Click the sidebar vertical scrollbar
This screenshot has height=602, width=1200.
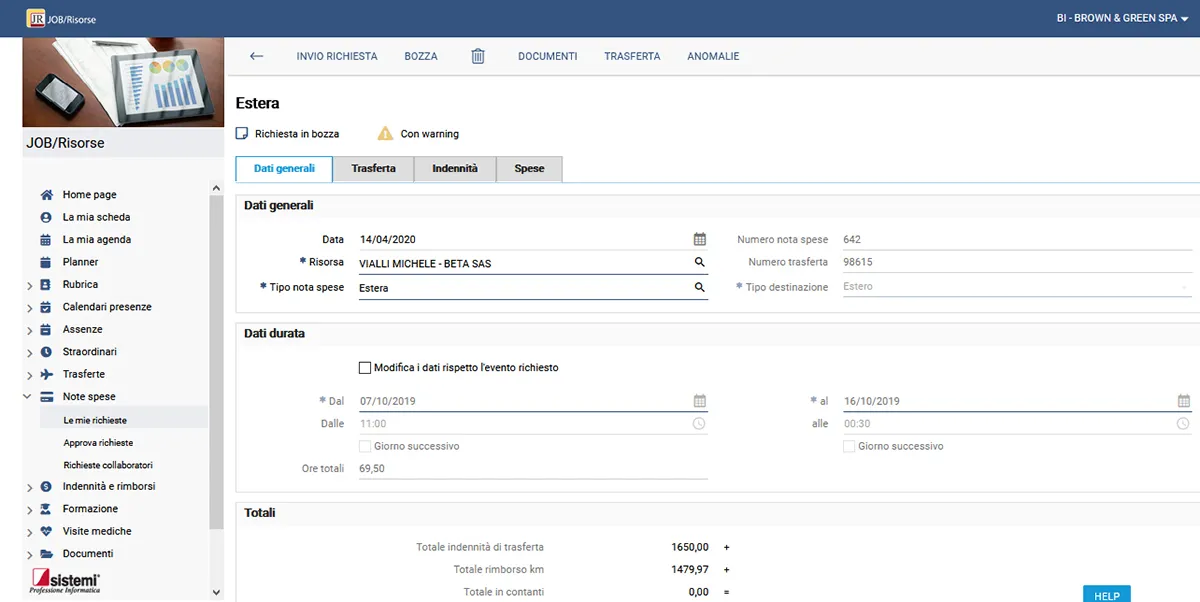(x=216, y=360)
